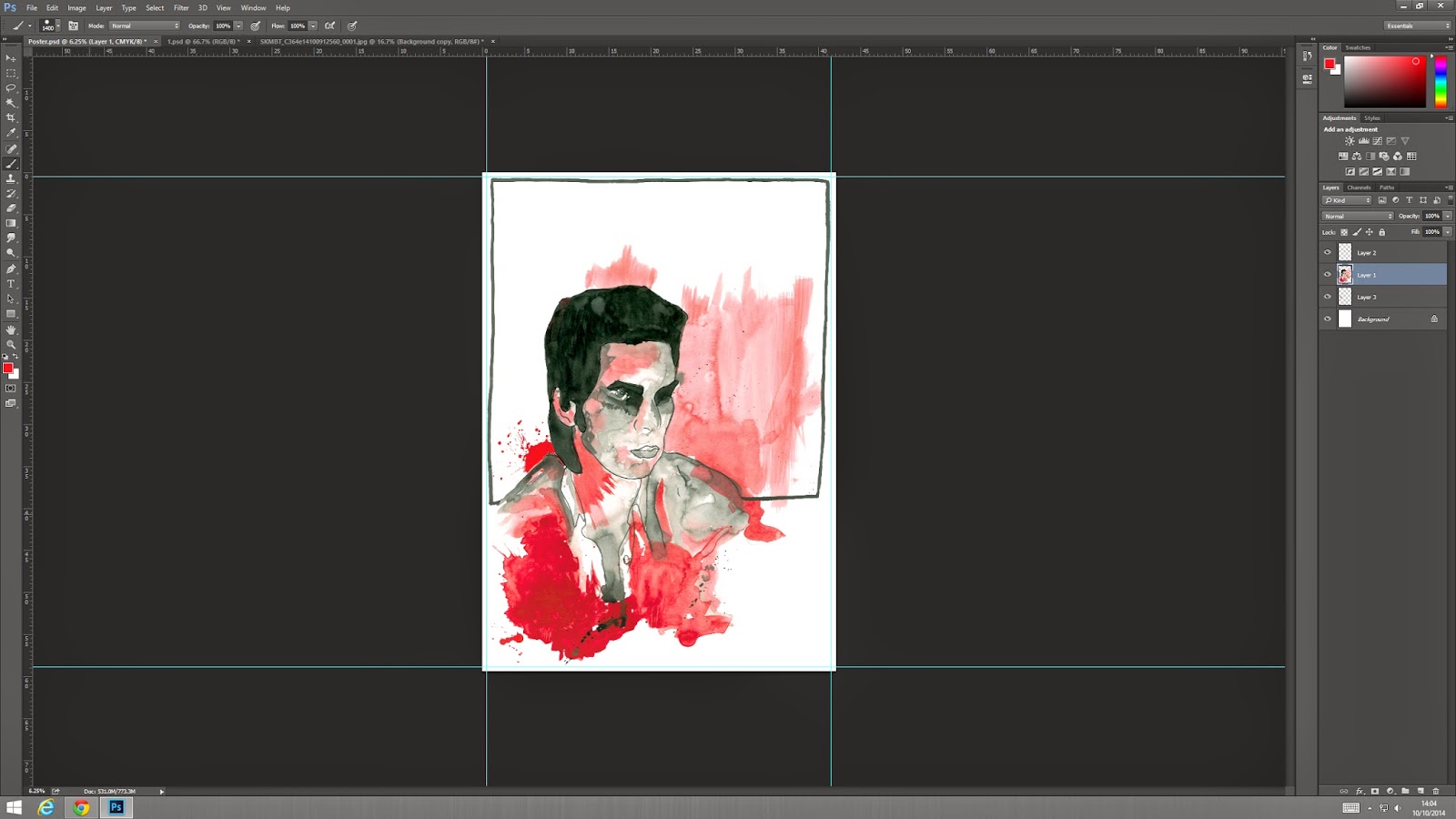This screenshot has height=819, width=1456.
Task: Select the Zoom tool
Action: click(x=11, y=344)
